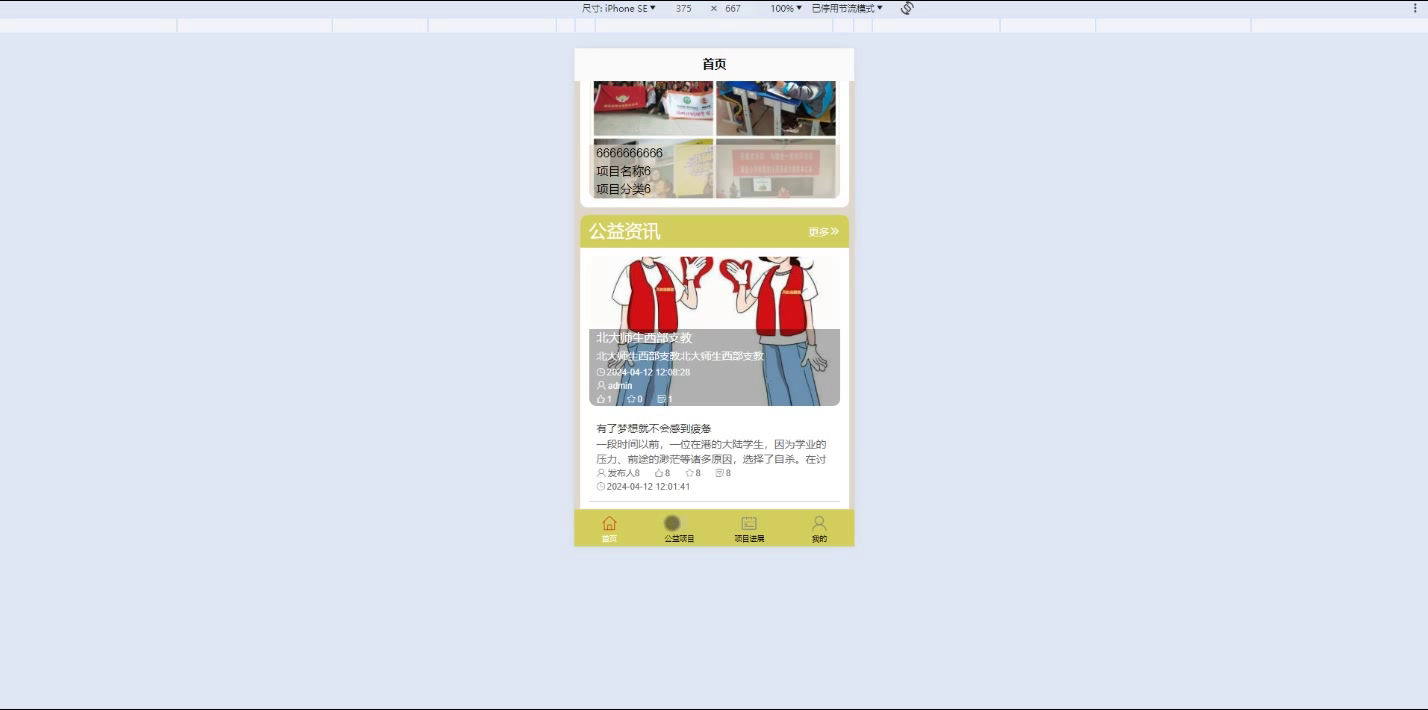Click the star favorite icon on 北大师生西部支教 card
The image size is (1428, 710).
631,399
